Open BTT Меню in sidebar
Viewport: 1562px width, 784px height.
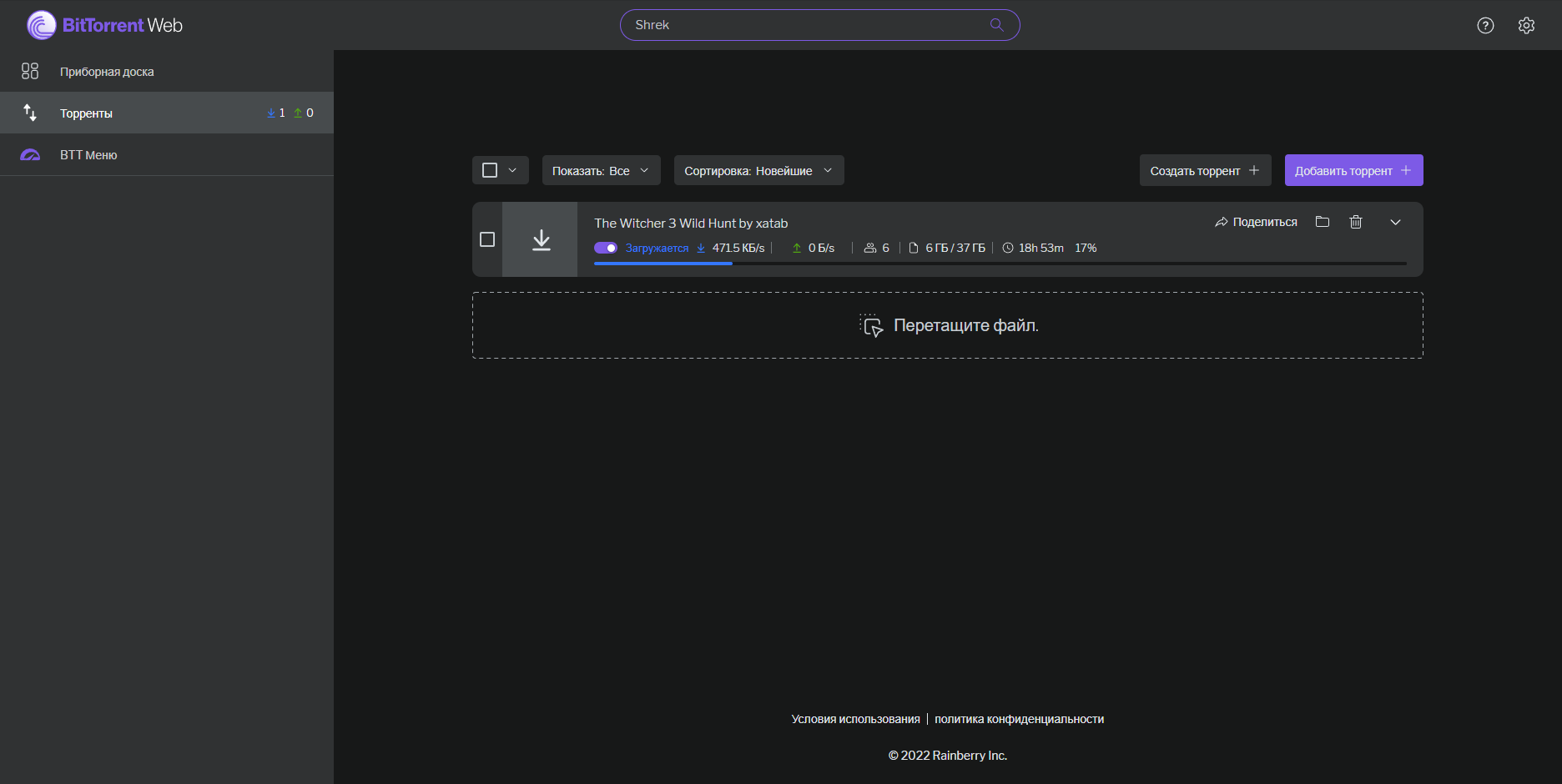point(167,154)
